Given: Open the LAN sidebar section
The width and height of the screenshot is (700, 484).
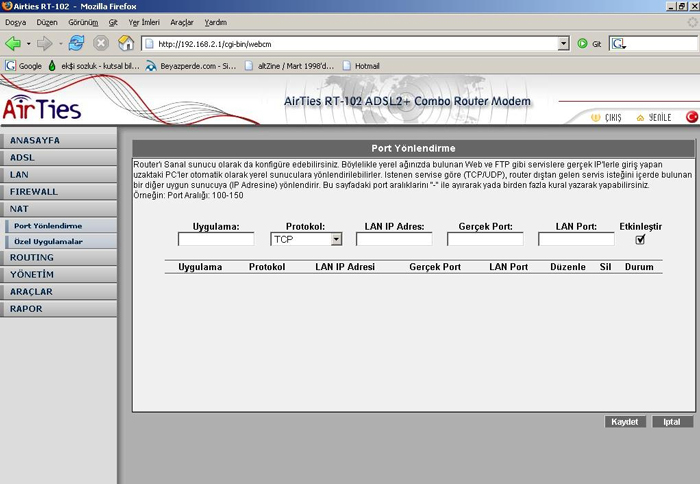Looking at the screenshot, I should (x=59, y=175).
